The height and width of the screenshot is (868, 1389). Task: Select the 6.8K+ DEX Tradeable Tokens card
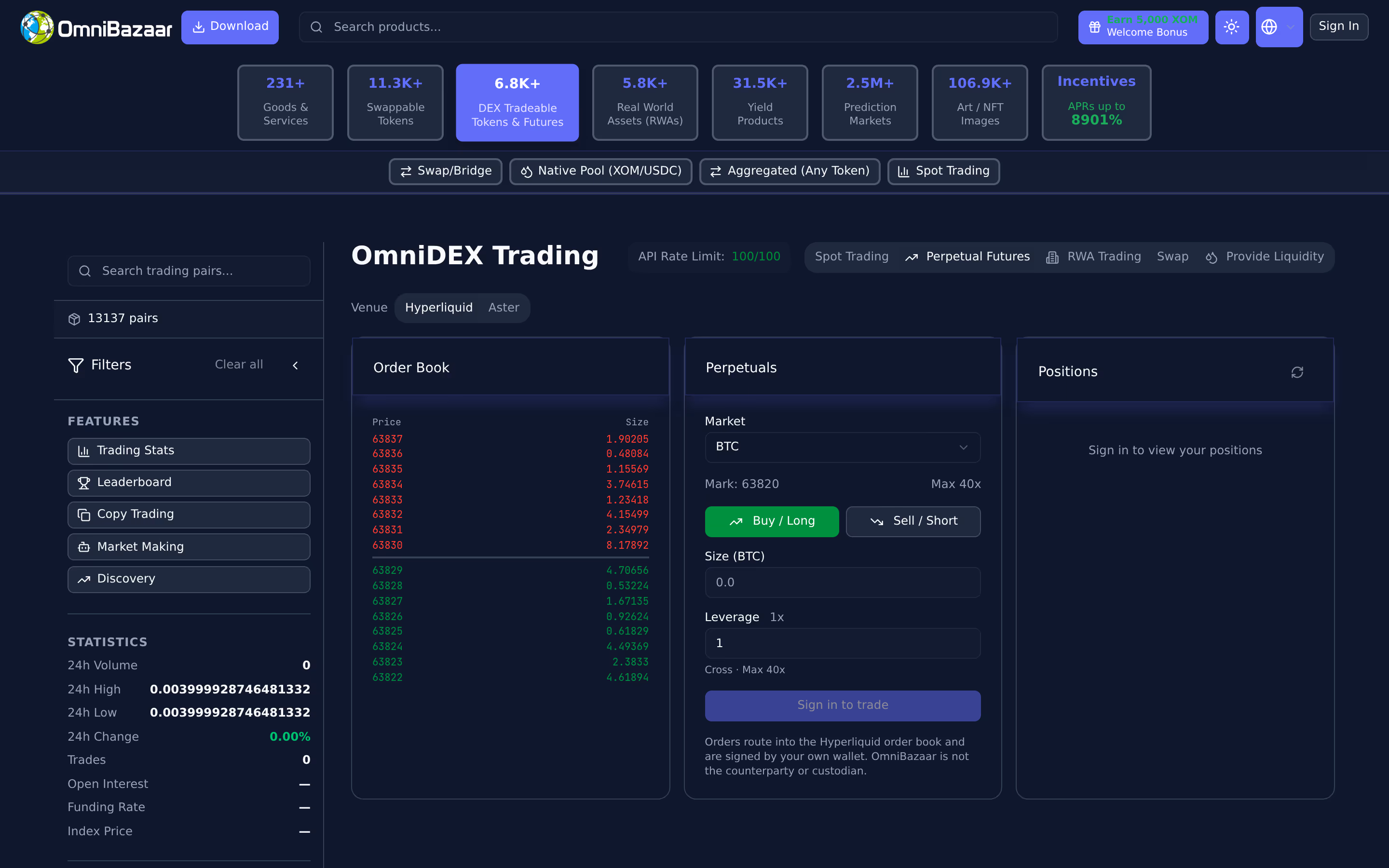517,102
